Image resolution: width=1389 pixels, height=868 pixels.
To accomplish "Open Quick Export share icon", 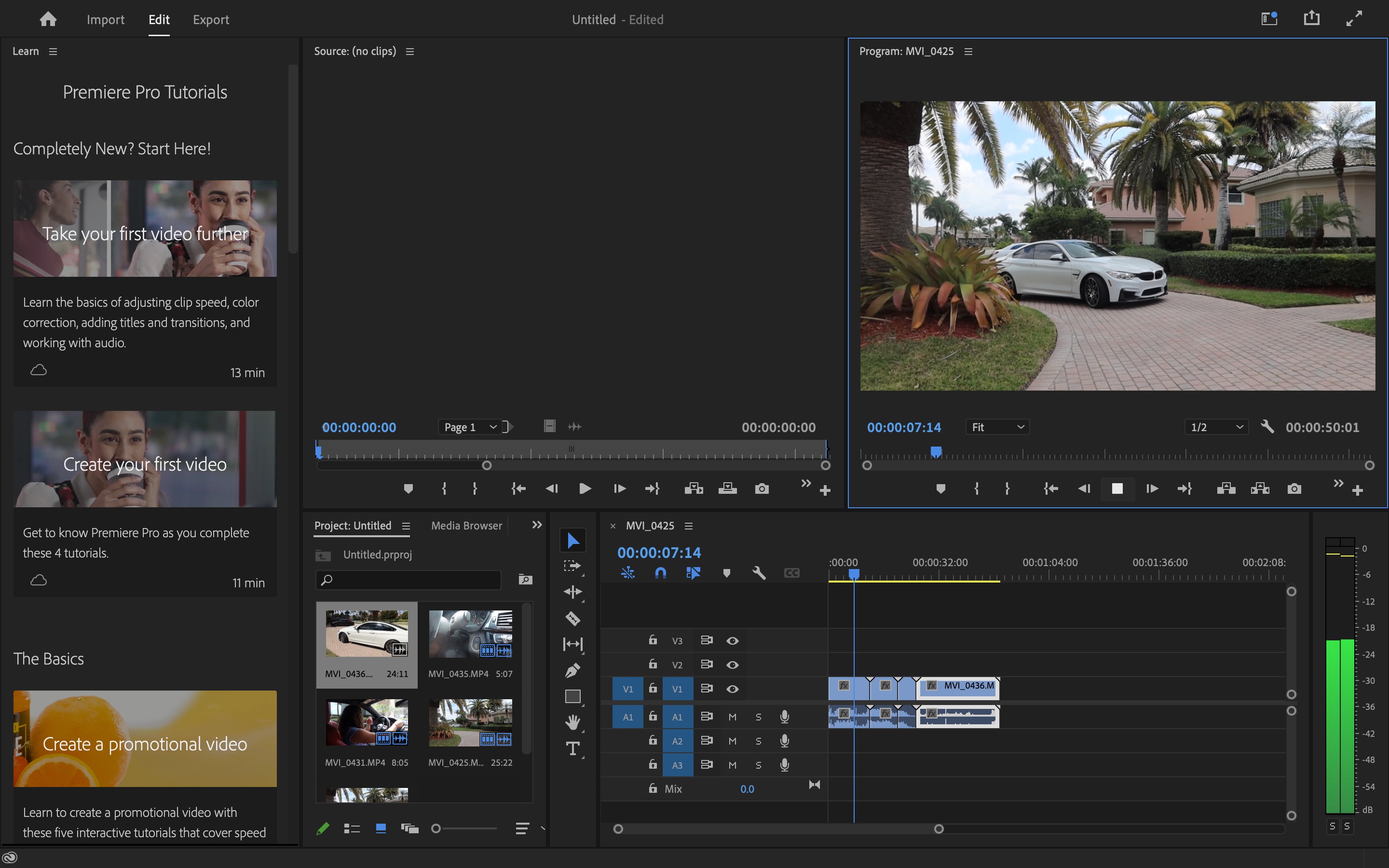I will [1311, 18].
